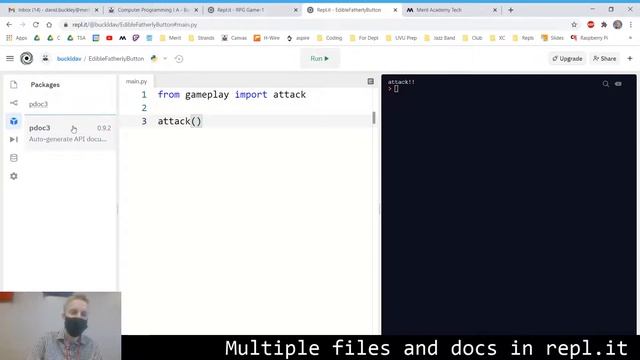Open the UVU Prep bookmark folder
640x360 pixels.
[x=401, y=38]
